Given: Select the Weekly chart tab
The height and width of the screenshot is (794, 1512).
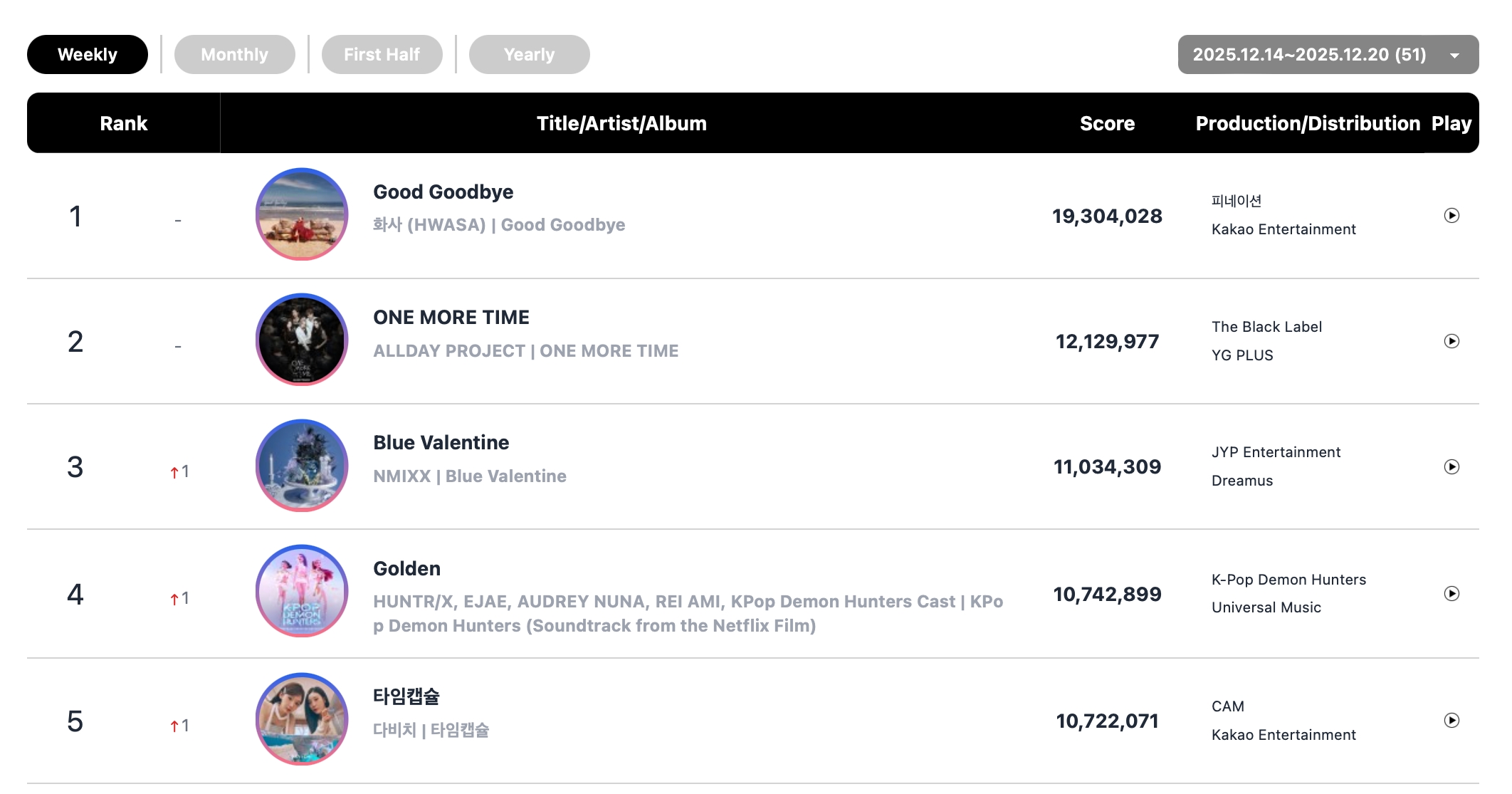Looking at the screenshot, I should coord(88,55).
